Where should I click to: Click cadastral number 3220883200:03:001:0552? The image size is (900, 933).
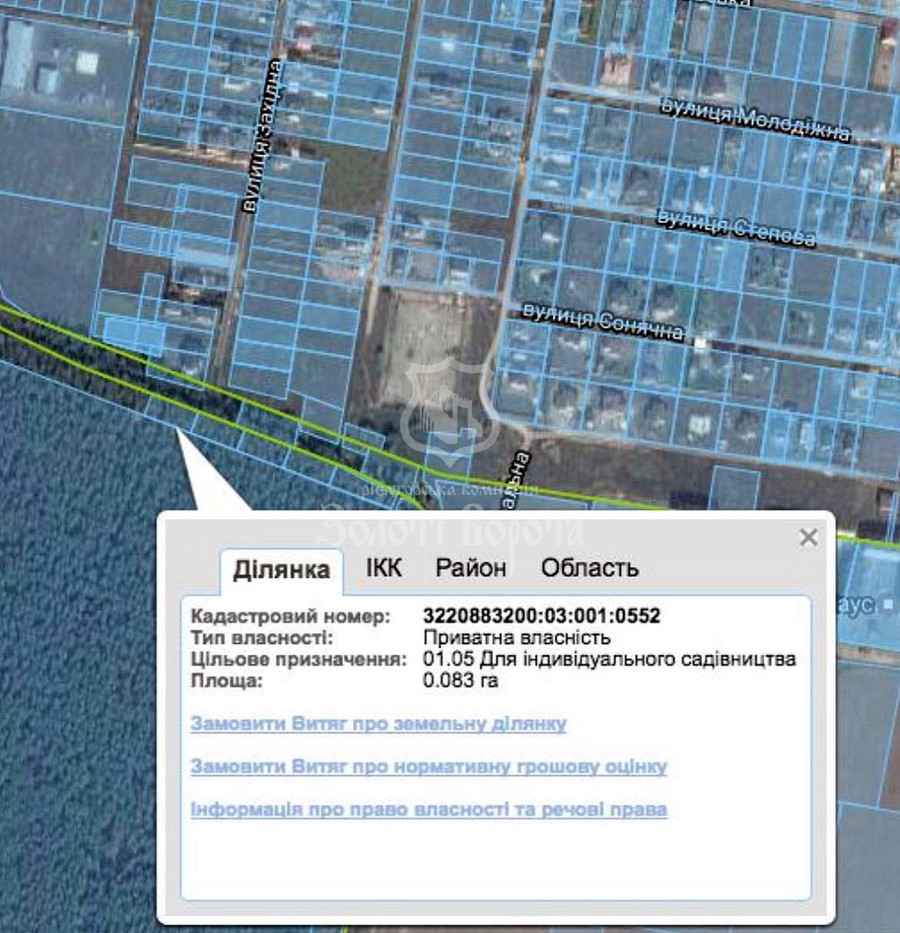coord(541,616)
